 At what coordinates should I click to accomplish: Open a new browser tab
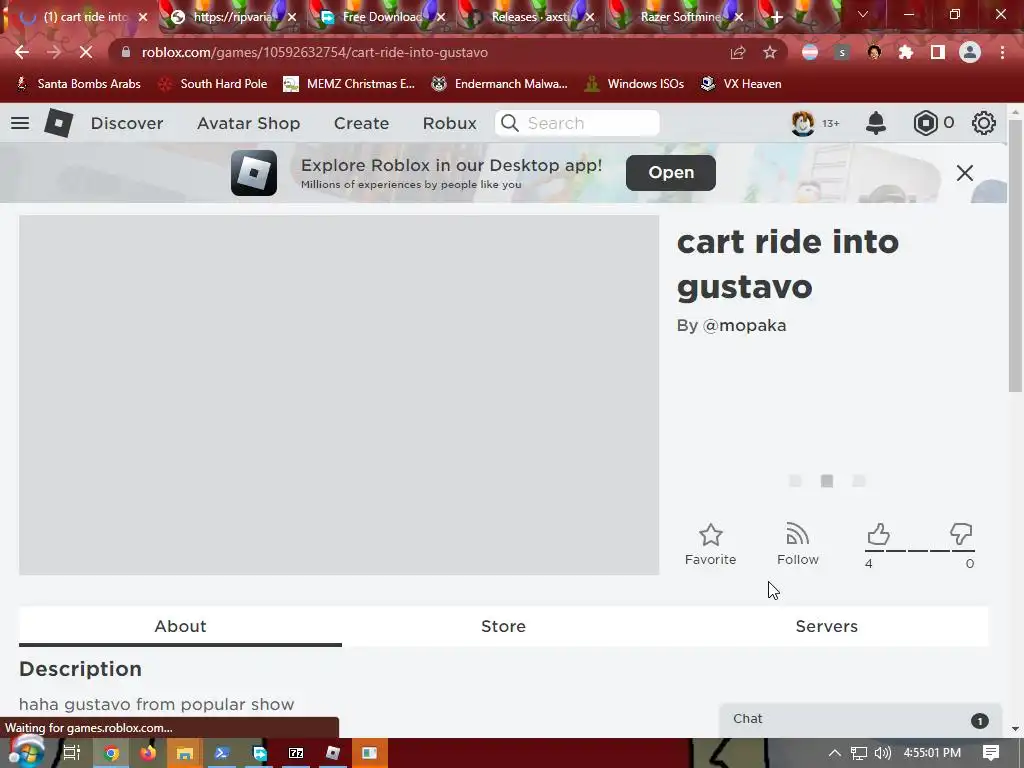click(x=776, y=18)
